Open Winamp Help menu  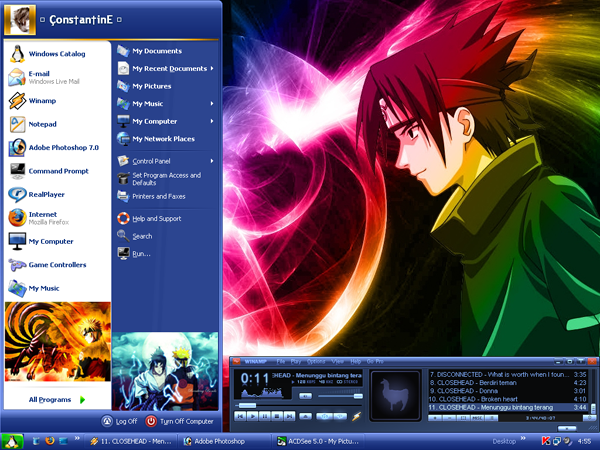[x=355, y=362]
